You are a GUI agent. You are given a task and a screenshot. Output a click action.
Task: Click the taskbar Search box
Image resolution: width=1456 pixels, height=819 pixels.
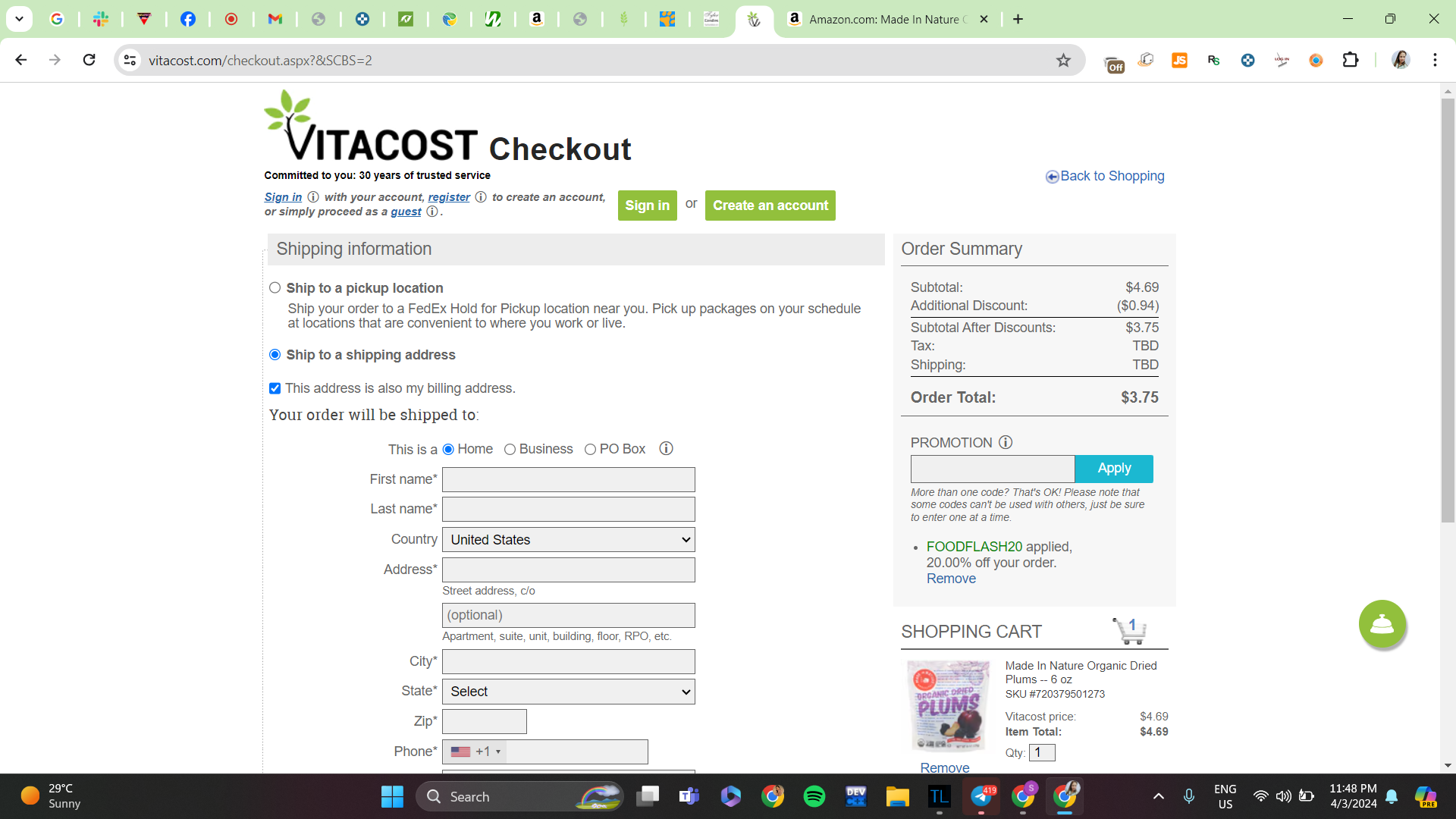click(519, 796)
